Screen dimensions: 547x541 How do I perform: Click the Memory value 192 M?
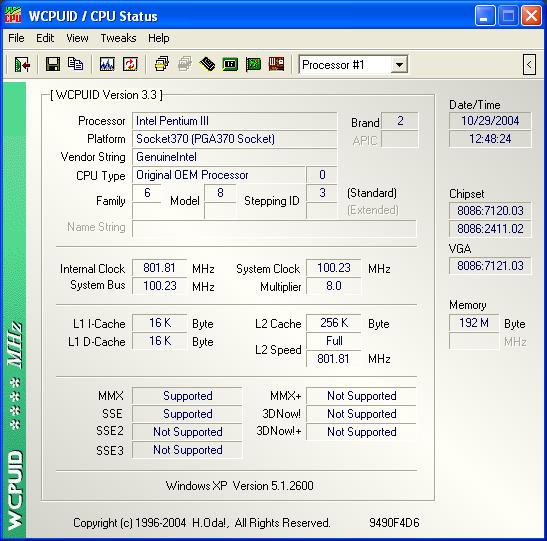(x=474, y=323)
